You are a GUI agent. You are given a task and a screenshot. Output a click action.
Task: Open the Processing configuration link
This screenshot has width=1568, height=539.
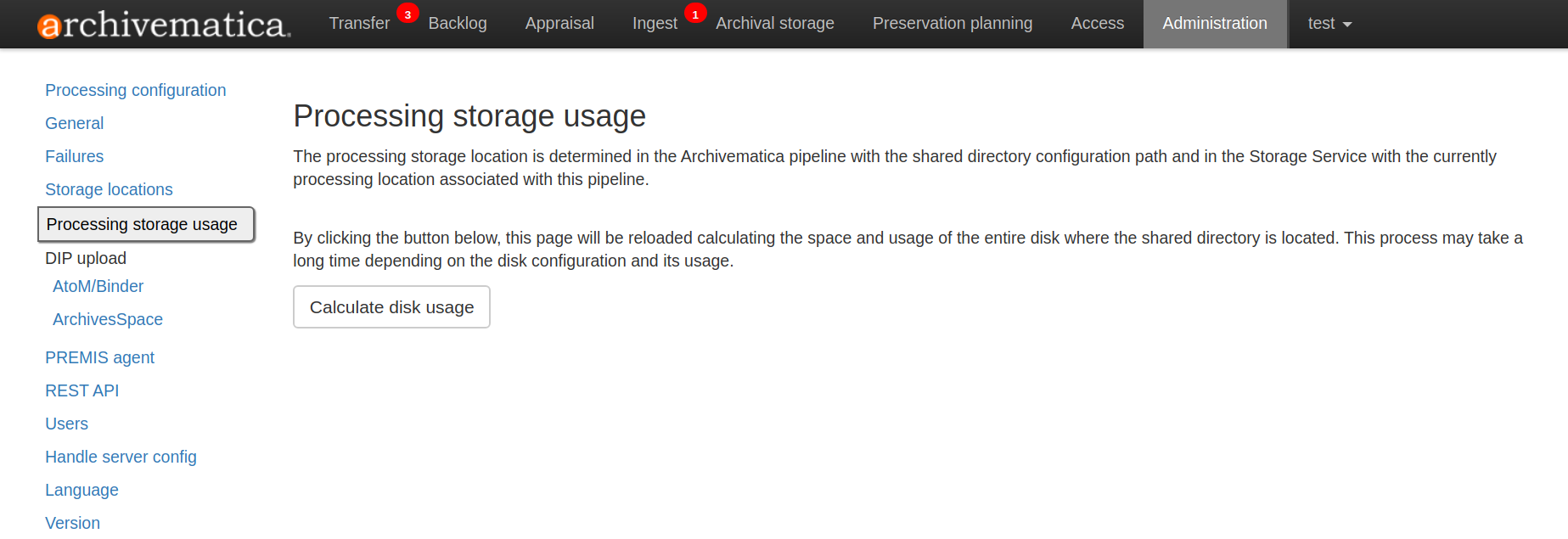[136, 90]
